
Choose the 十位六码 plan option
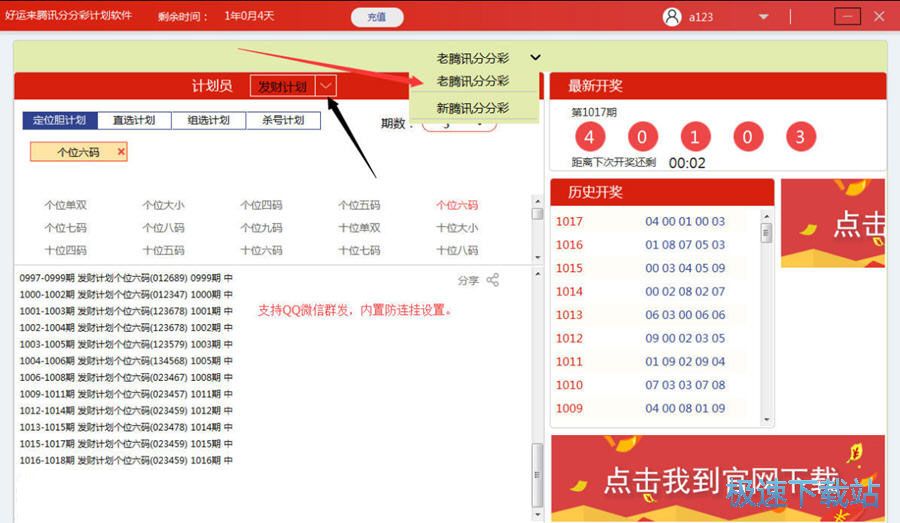pyautogui.click(x=261, y=250)
